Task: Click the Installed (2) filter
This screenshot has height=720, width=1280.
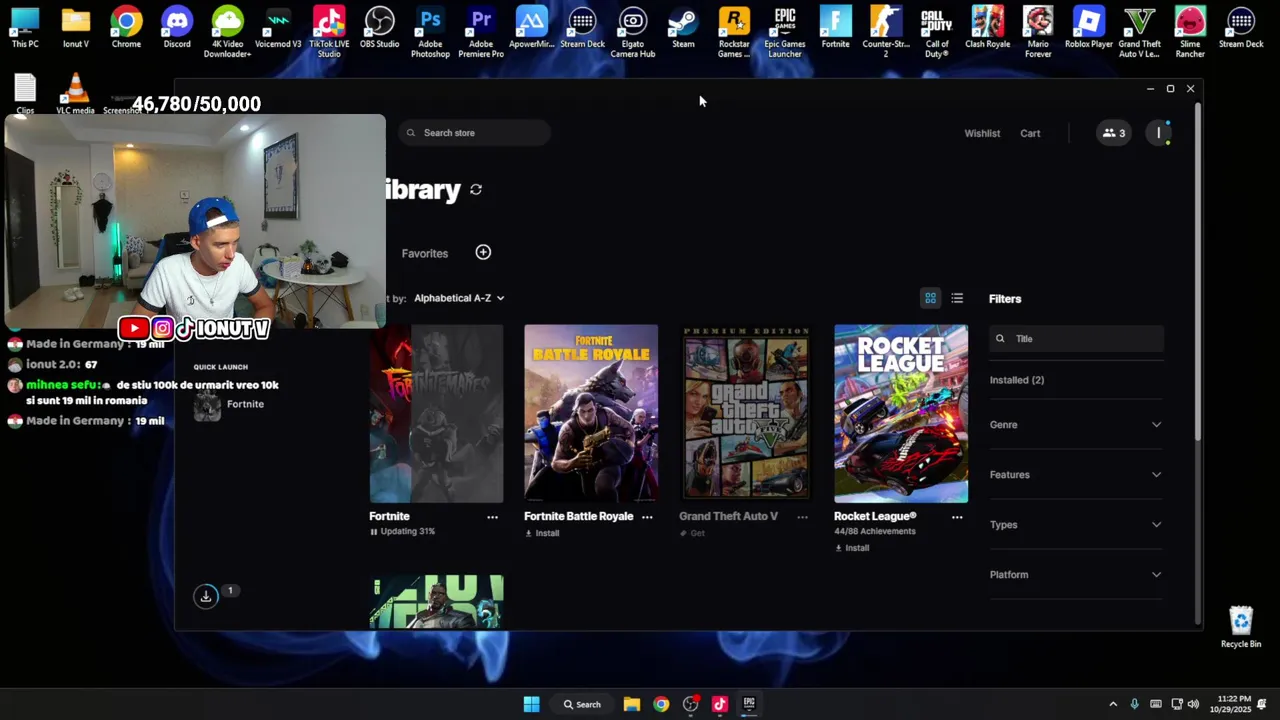Action: click(x=1017, y=380)
